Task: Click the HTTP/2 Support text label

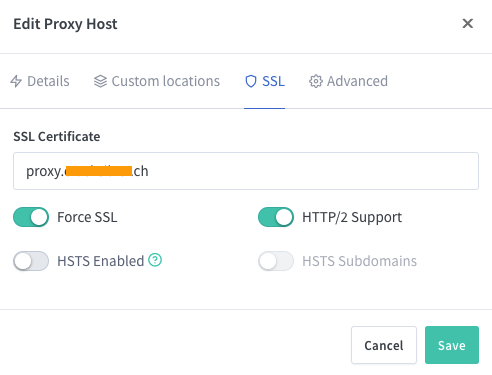Action: coord(352,217)
